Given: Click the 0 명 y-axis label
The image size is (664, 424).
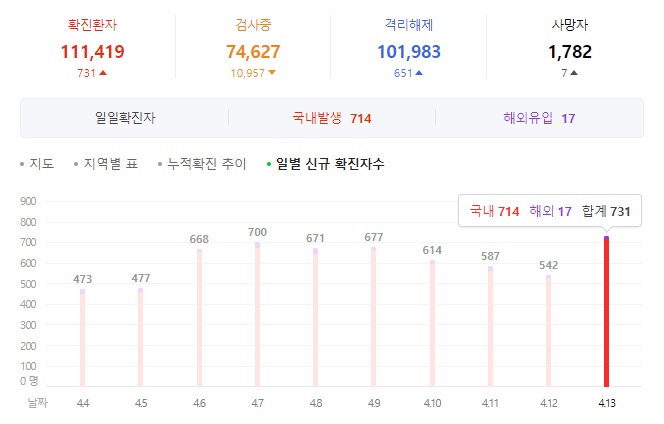Looking at the screenshot, I should coord(29,381).
